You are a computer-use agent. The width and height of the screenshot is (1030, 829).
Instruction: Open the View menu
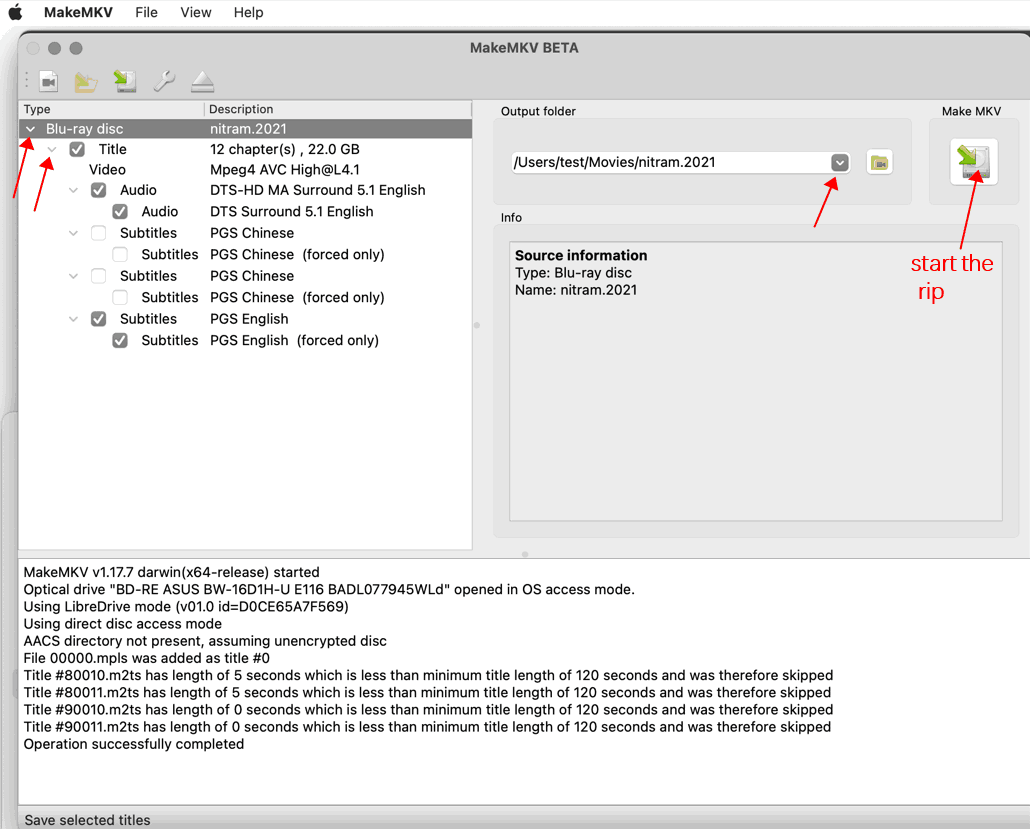tap(196, 12)
